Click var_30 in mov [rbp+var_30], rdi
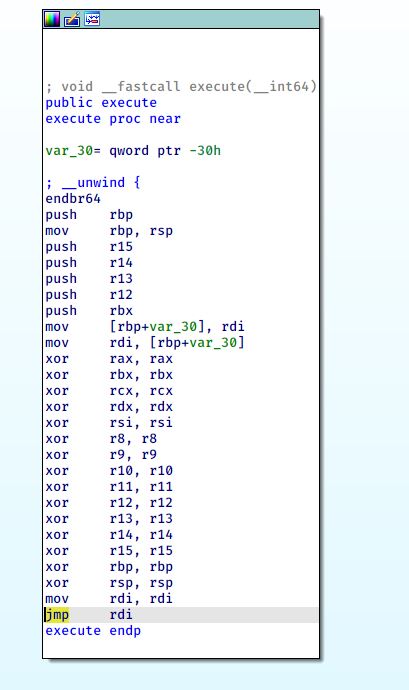409x690 pixels. (173, 327)
